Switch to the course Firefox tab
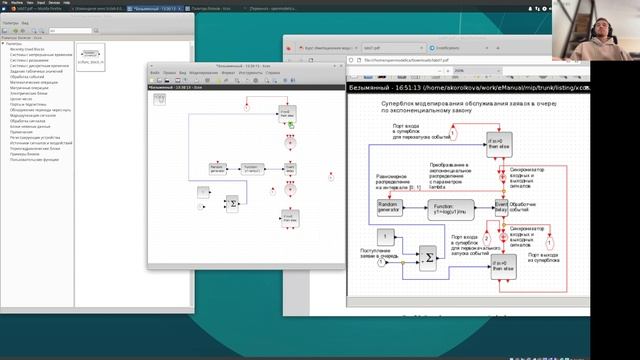This screenshot has height=360, width=640. coord(328,48)
